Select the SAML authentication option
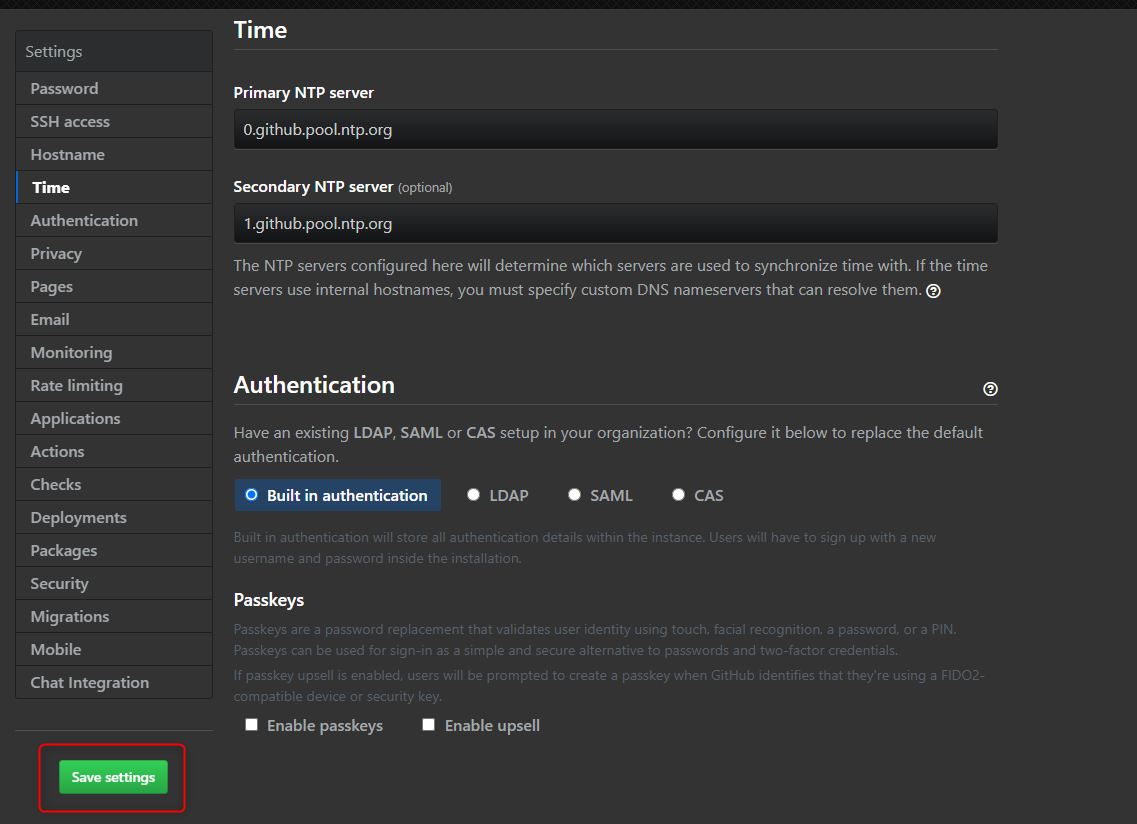This screenshot has width=1137, height=824. 574,494
